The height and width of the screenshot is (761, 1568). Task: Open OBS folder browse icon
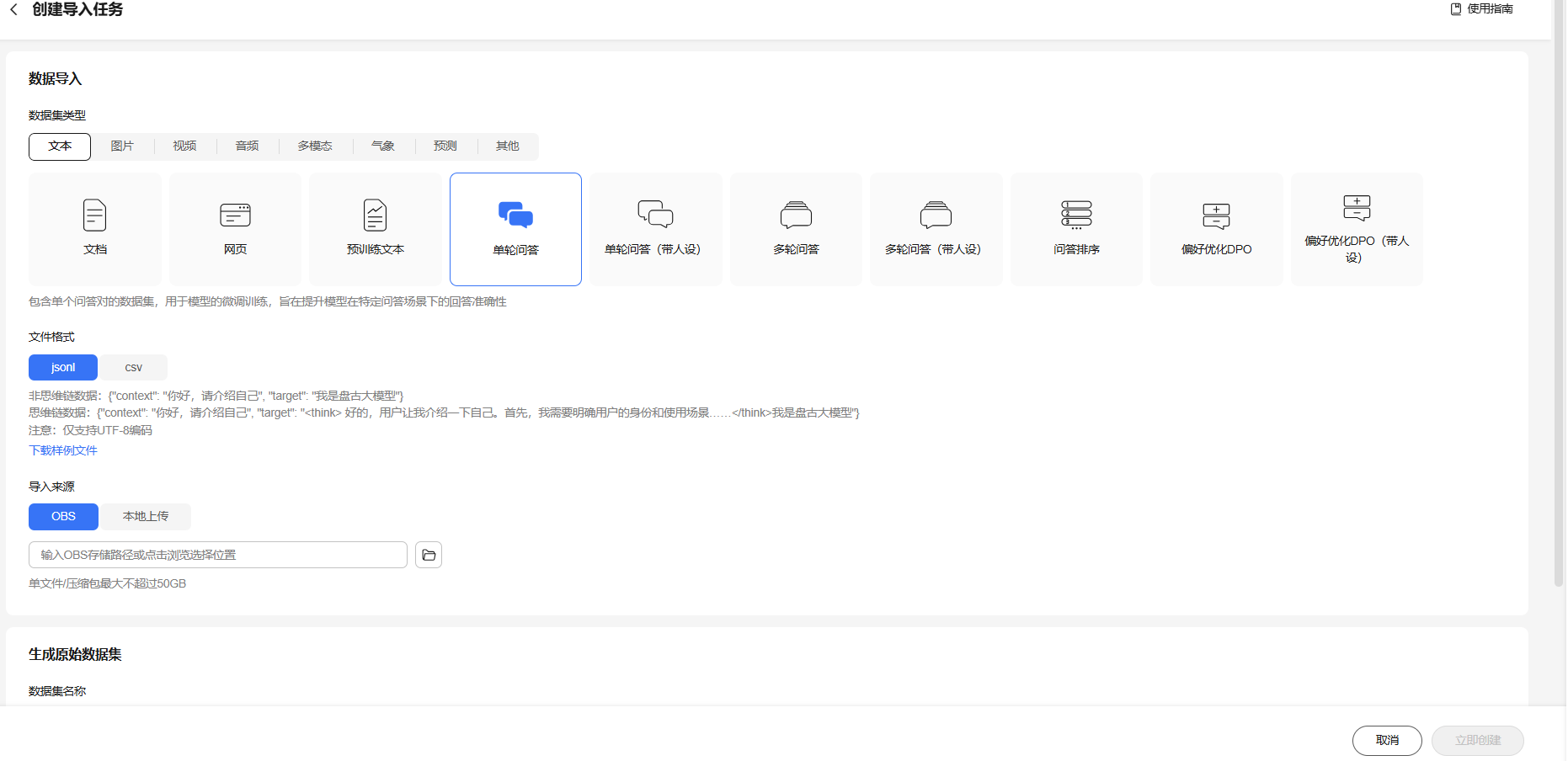pos(429,555)
